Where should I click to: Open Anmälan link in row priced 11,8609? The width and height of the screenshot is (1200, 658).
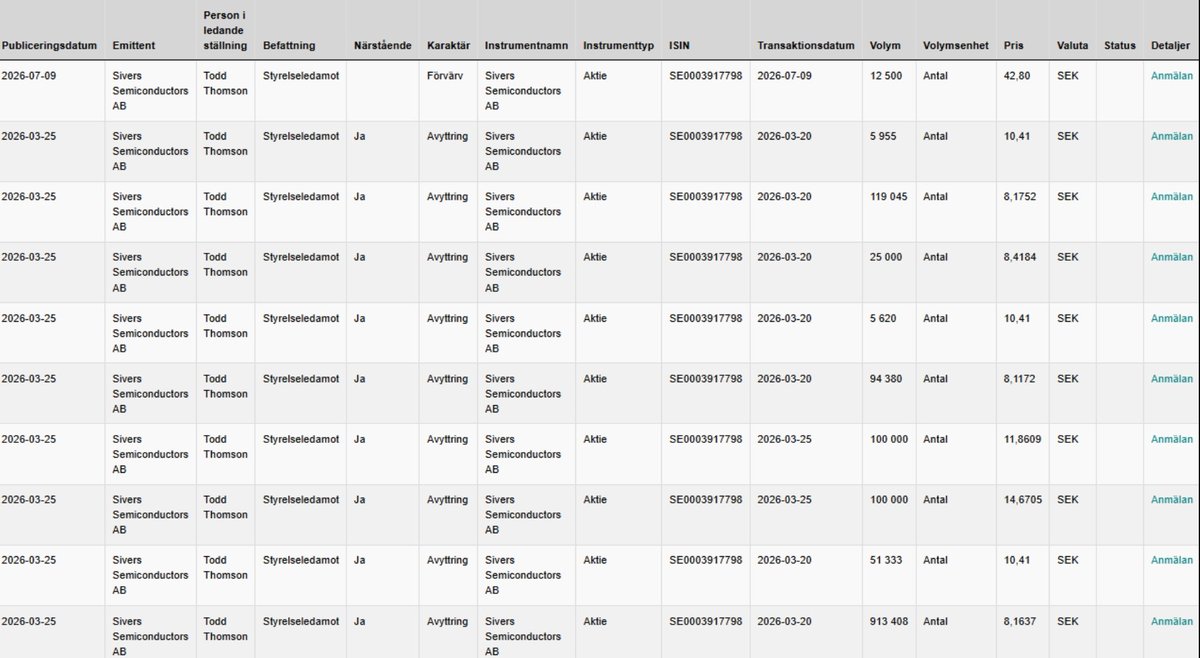point(1171,439)
